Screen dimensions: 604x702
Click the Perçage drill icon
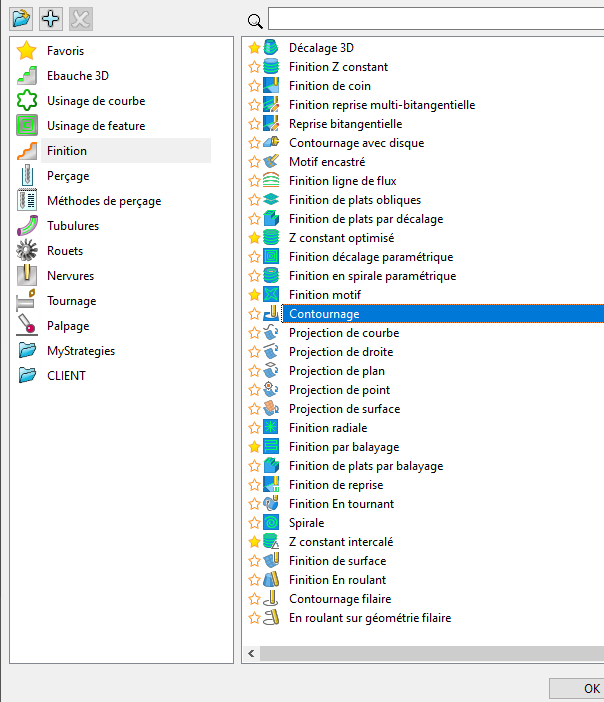pyautogui.click(x=28, y=176)
